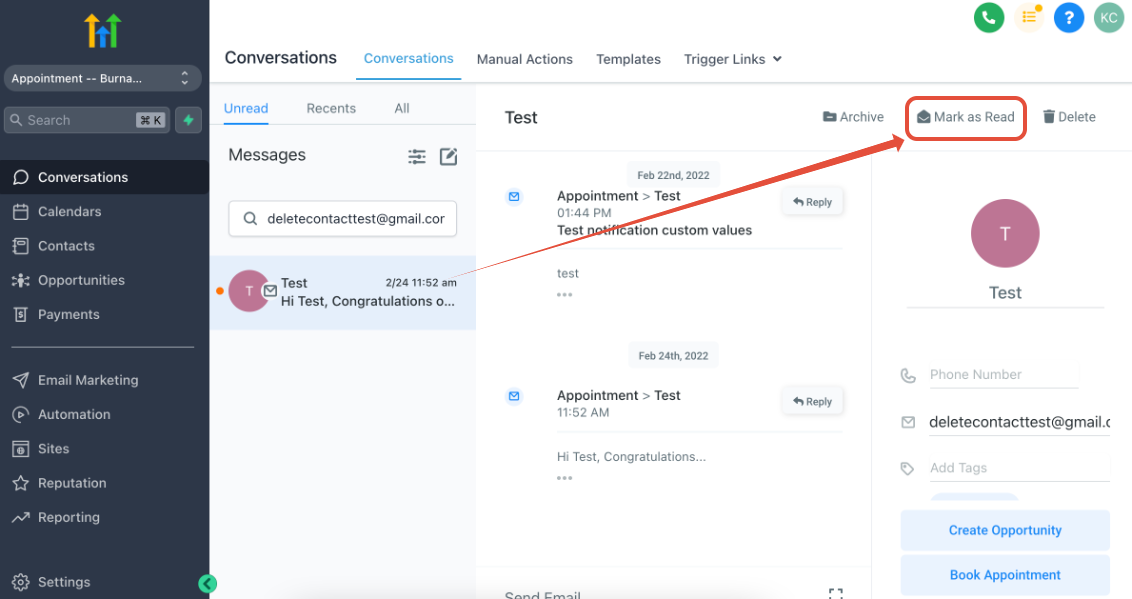
Task: Open the phone dialer in the top bar
Action: 988,18
